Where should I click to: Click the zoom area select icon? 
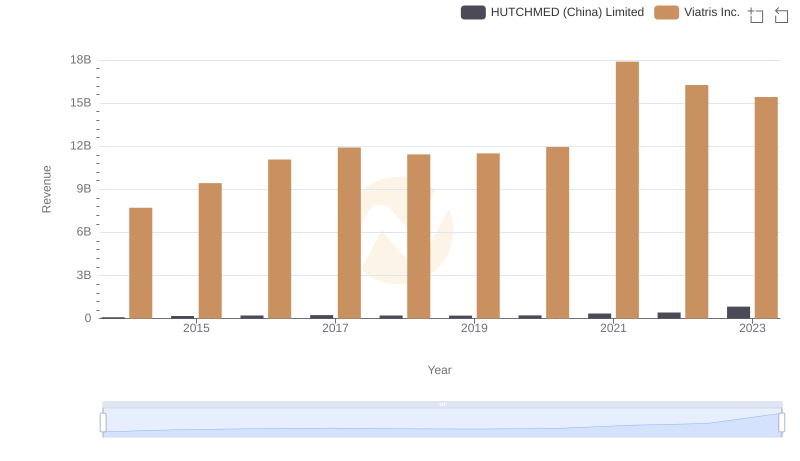coord(756,15)
